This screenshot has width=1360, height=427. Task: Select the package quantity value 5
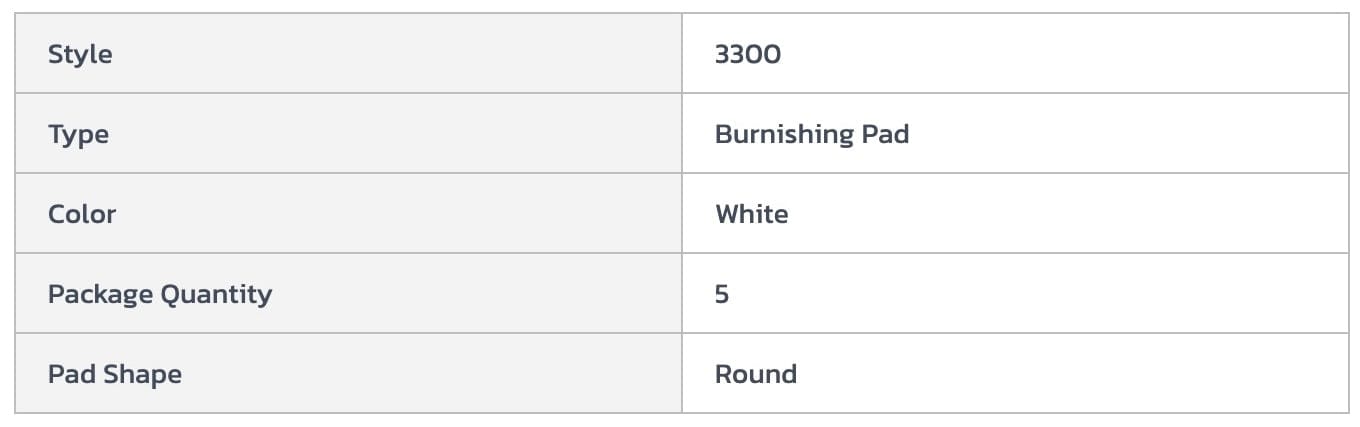click(x=722, y=294)
